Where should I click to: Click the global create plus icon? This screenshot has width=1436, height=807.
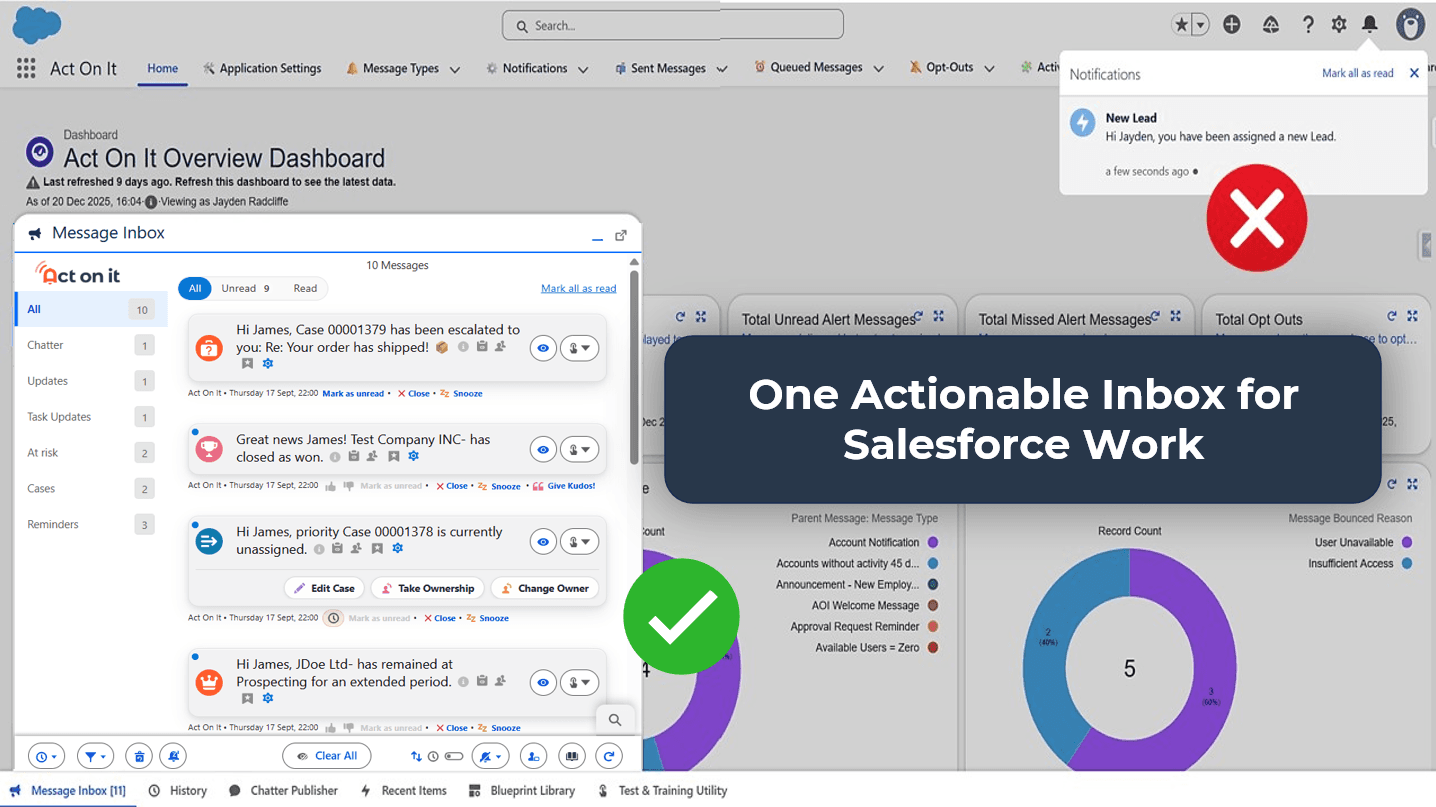click(1232, 24)
